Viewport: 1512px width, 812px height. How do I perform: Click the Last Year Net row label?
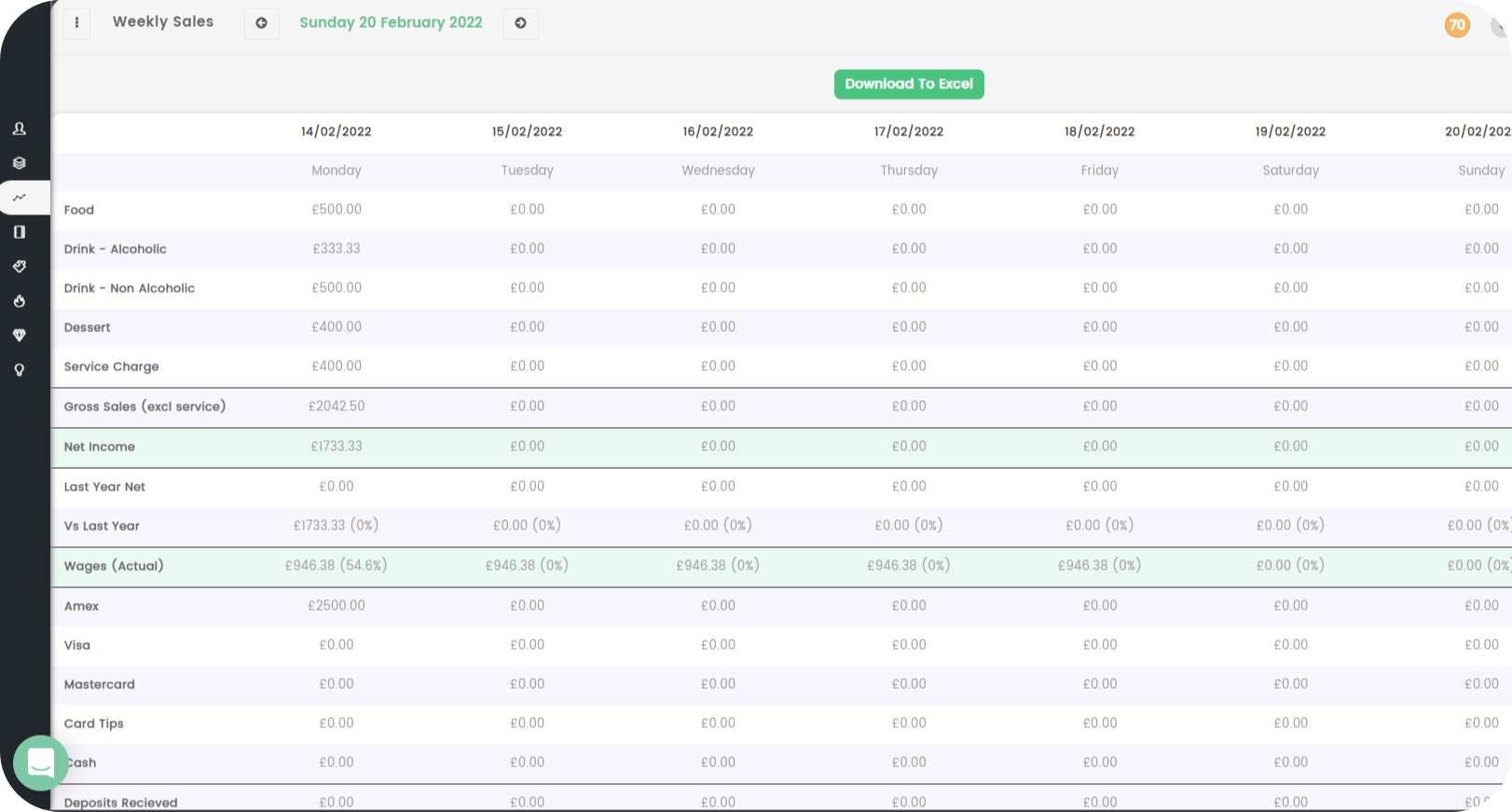(x=105, y=487)
